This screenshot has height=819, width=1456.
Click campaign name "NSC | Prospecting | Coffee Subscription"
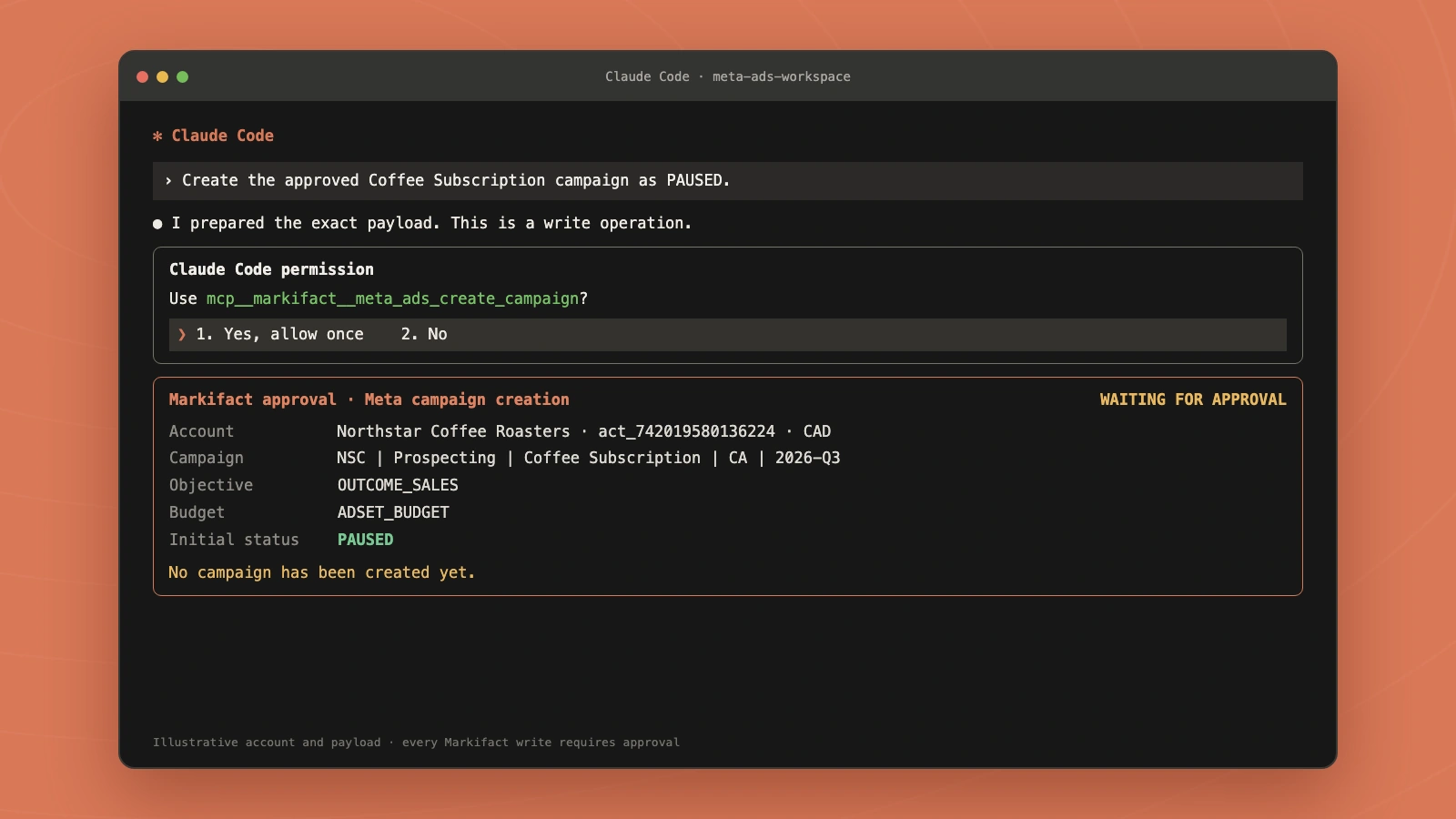(519, 458)
